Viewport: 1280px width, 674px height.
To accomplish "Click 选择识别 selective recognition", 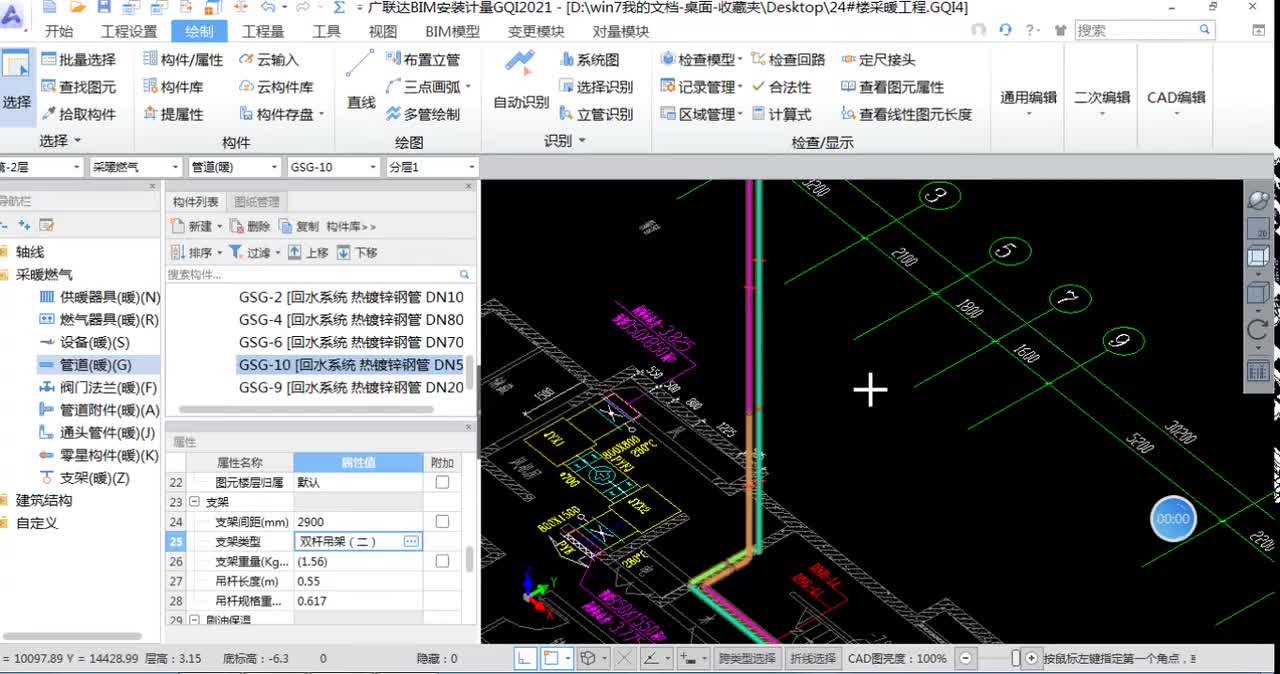I will 596,87.
